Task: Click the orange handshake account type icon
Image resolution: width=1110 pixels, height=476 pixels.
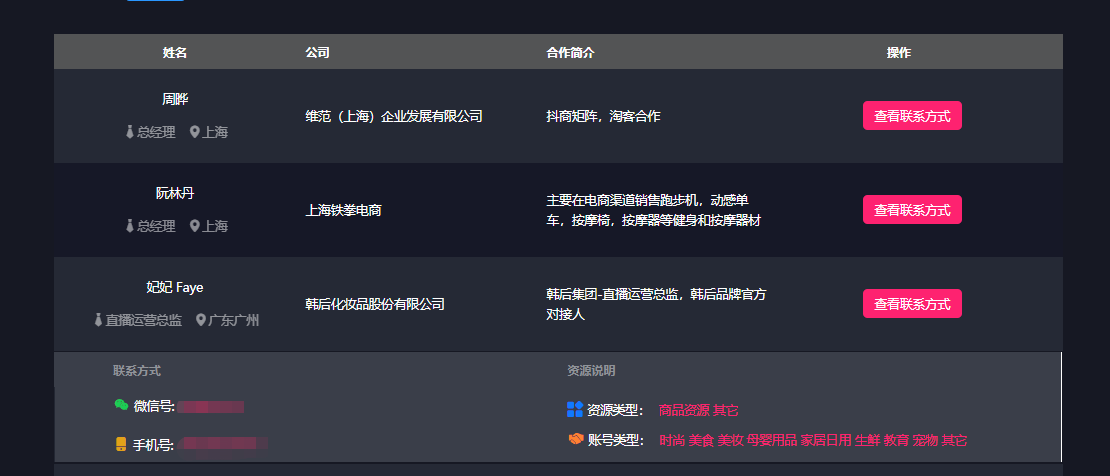Action: coord(576,439)
